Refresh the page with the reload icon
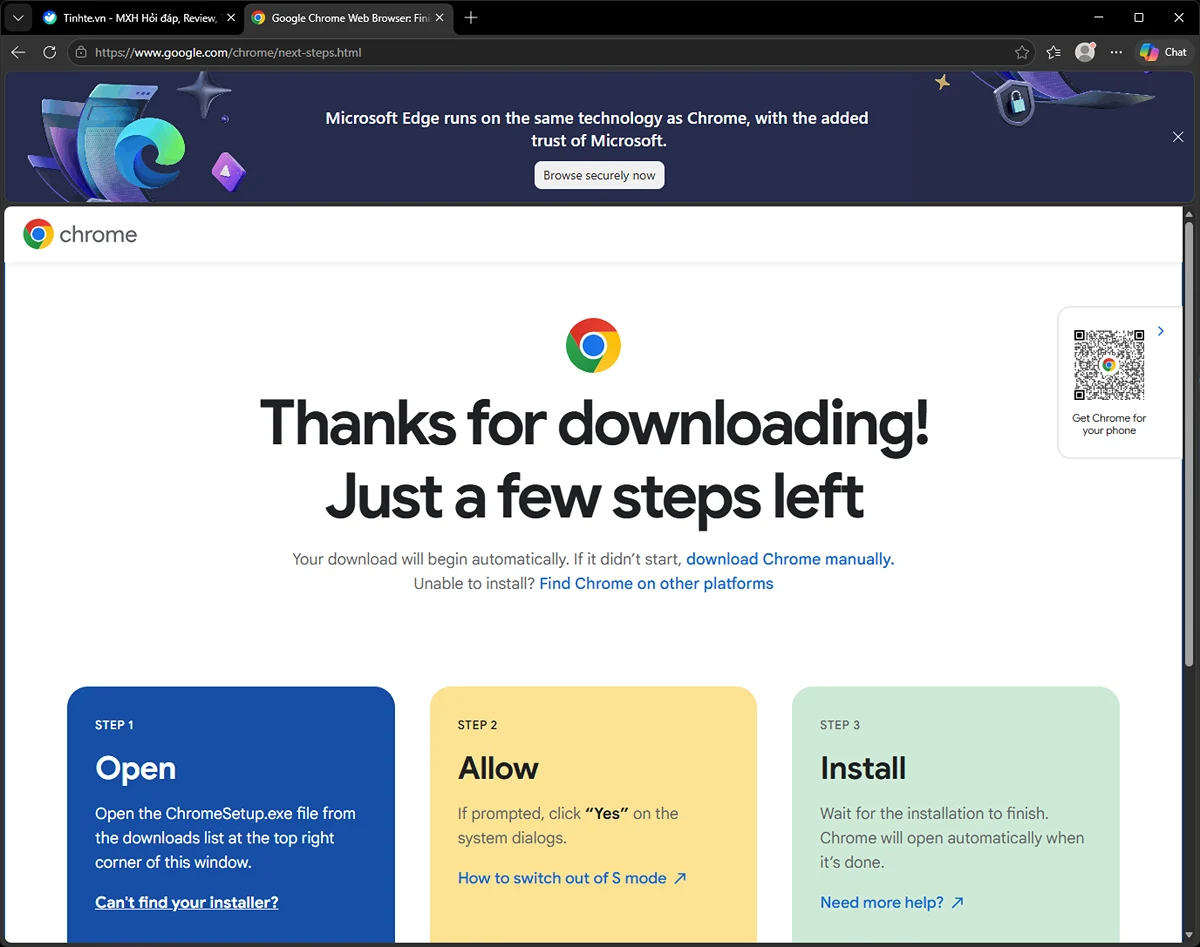This screenshot has width=1200, height=947. click(x=49, y=52)
